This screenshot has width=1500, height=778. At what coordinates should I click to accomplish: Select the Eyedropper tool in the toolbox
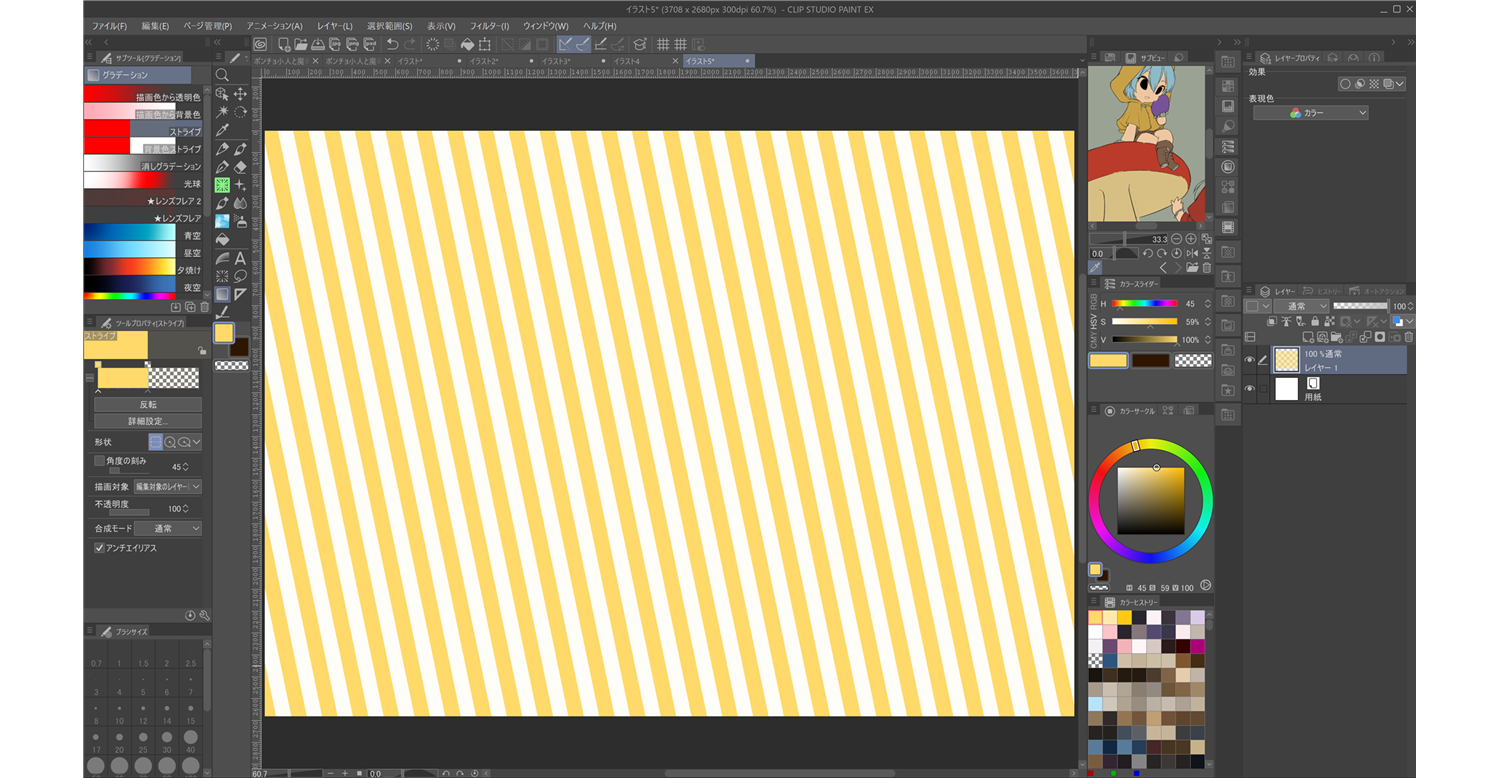point(222,130)
